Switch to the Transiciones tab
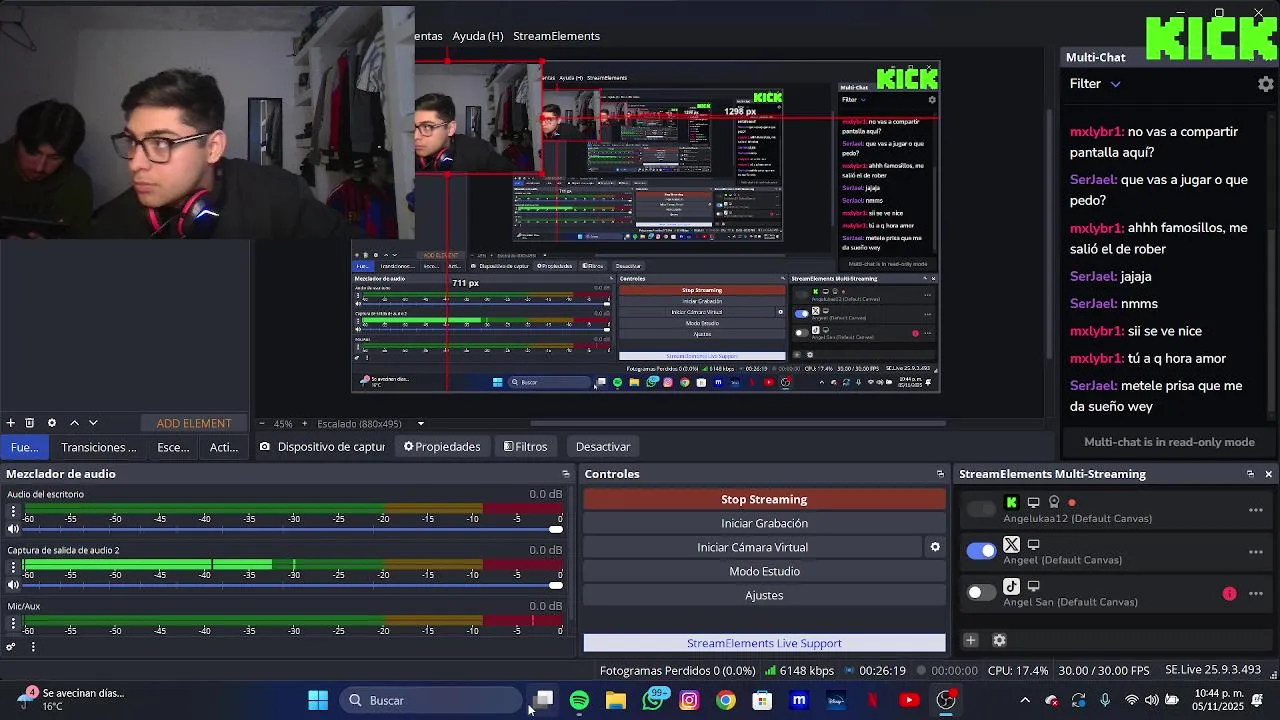Image resolution: width=1280 pixels, height=720 pixels. pos(98,447)
